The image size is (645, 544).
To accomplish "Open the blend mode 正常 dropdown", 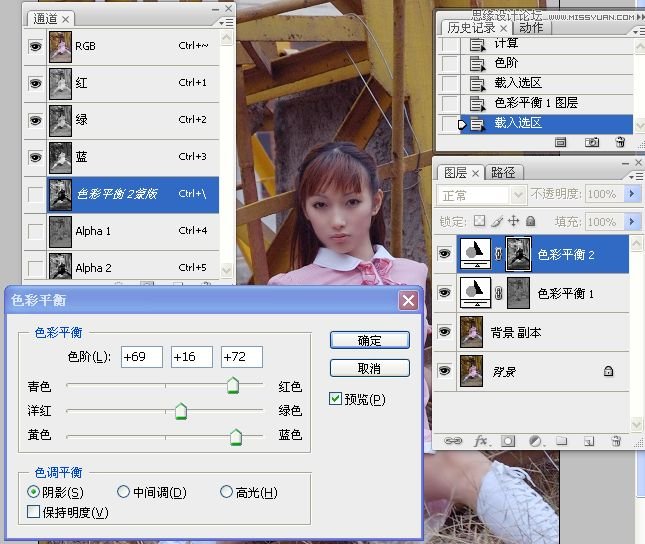I will coord(518,195).
